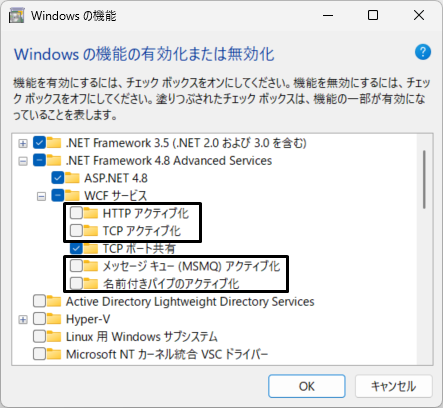Click the blue help question mark icon

pos(423,52)
